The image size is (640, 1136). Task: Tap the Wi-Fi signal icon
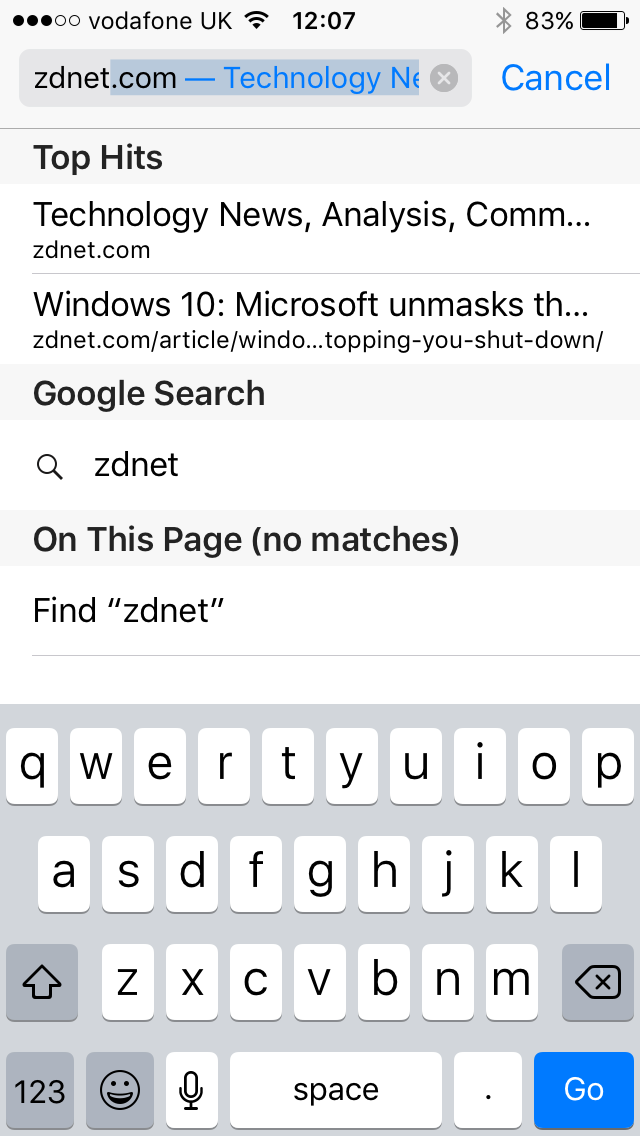click(258, 20)
